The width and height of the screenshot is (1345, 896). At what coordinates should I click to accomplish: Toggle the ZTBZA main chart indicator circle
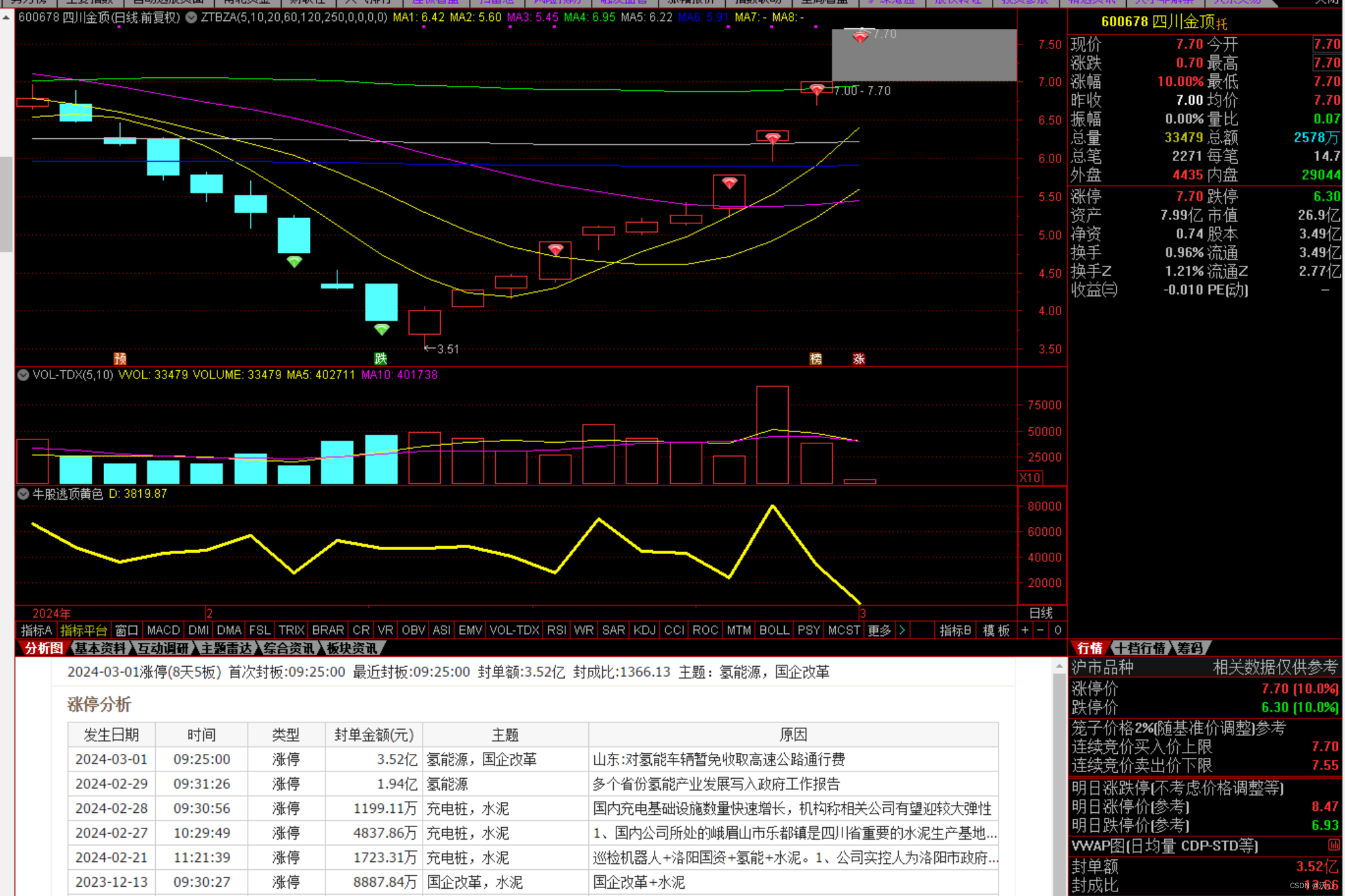coord(191,18)
